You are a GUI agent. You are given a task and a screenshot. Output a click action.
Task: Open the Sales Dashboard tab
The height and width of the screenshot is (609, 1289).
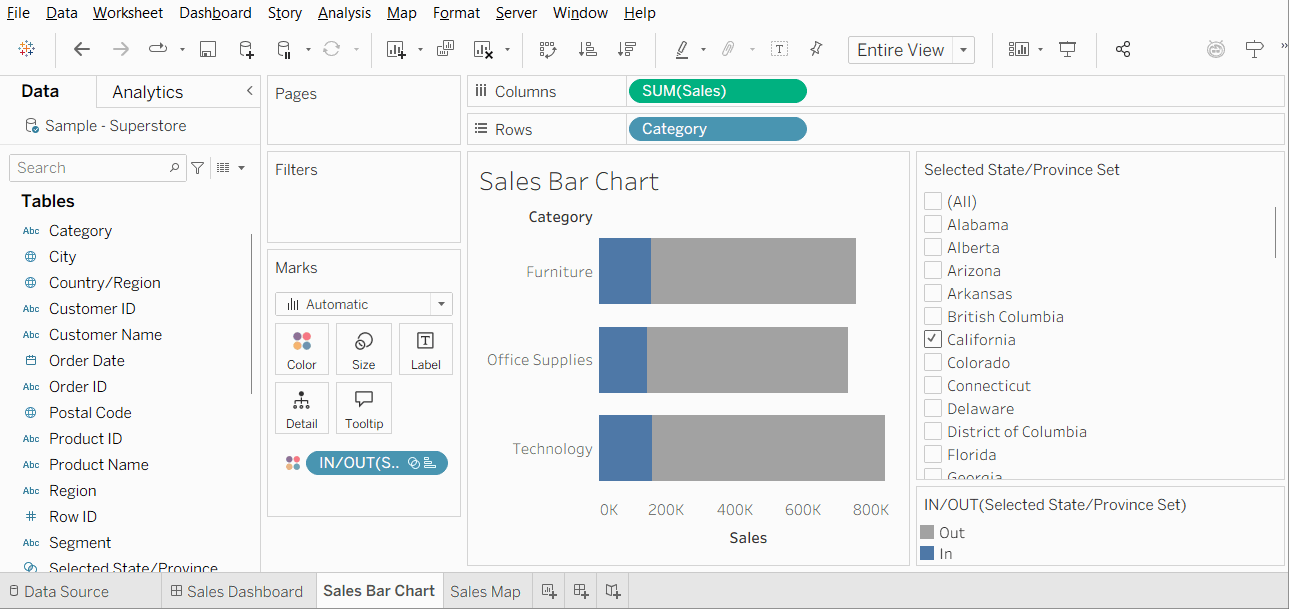pos(237,591)
